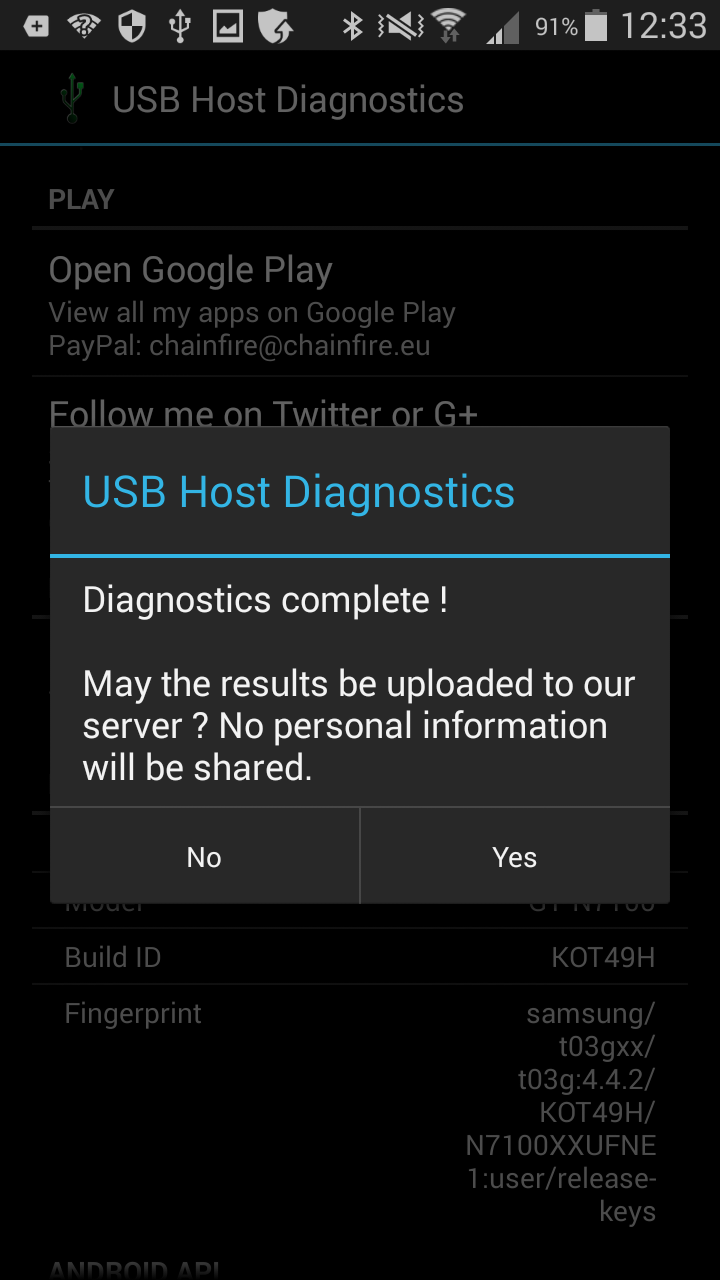Tap the green USB app icon

(70, 100)
